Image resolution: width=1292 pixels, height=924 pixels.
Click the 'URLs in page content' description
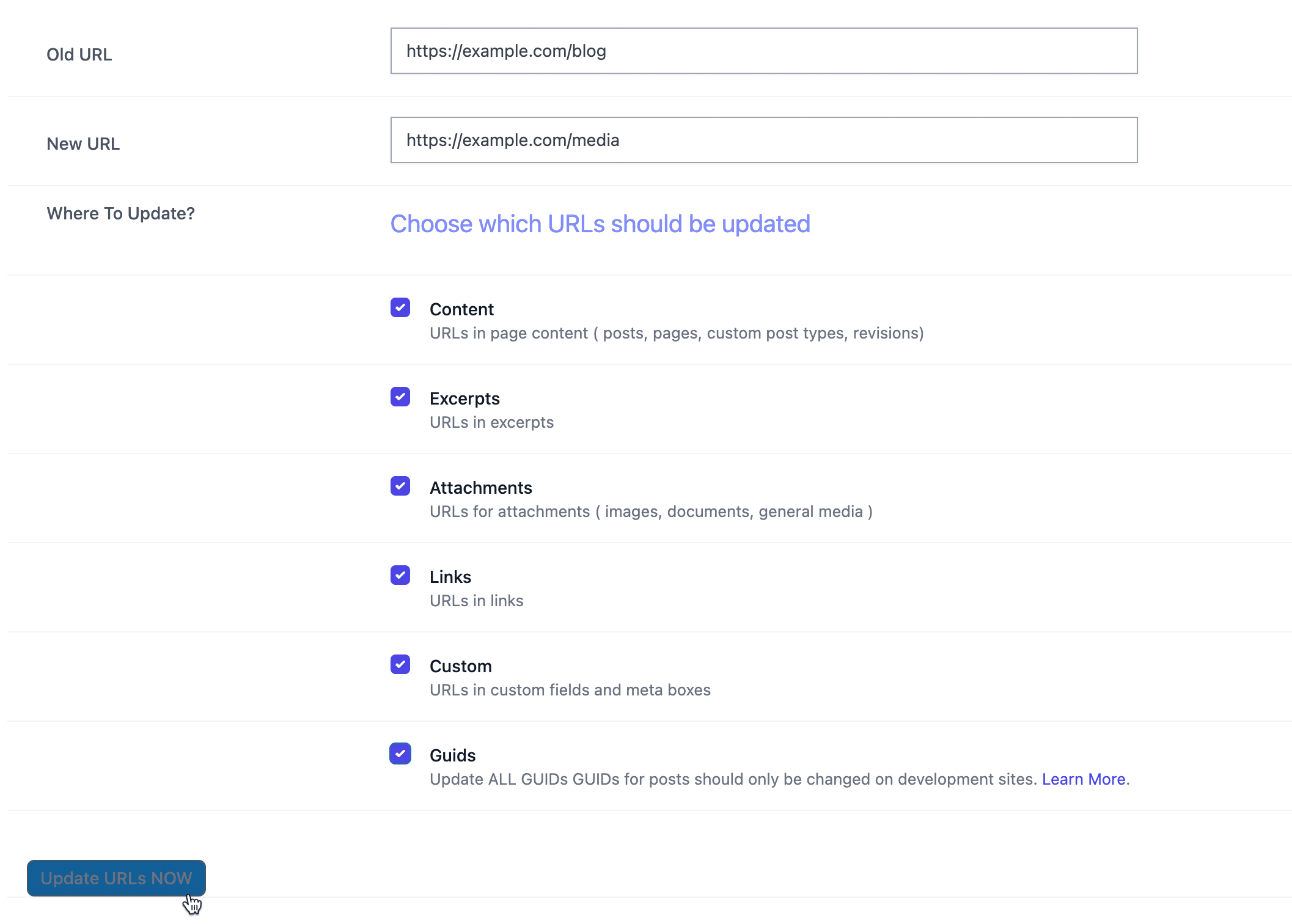click(x=677, y=333)
